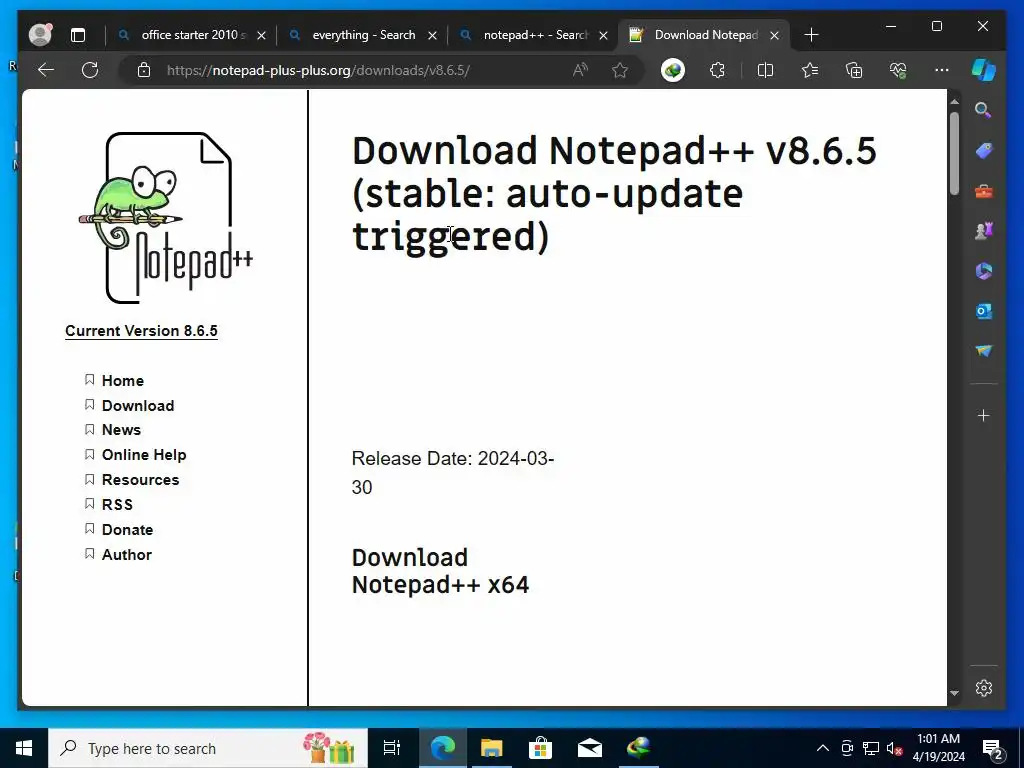The height and width of the screenshot is (768, 1024).
Task: Open the tab actions menu icon
Action: (x=78, y=35)
